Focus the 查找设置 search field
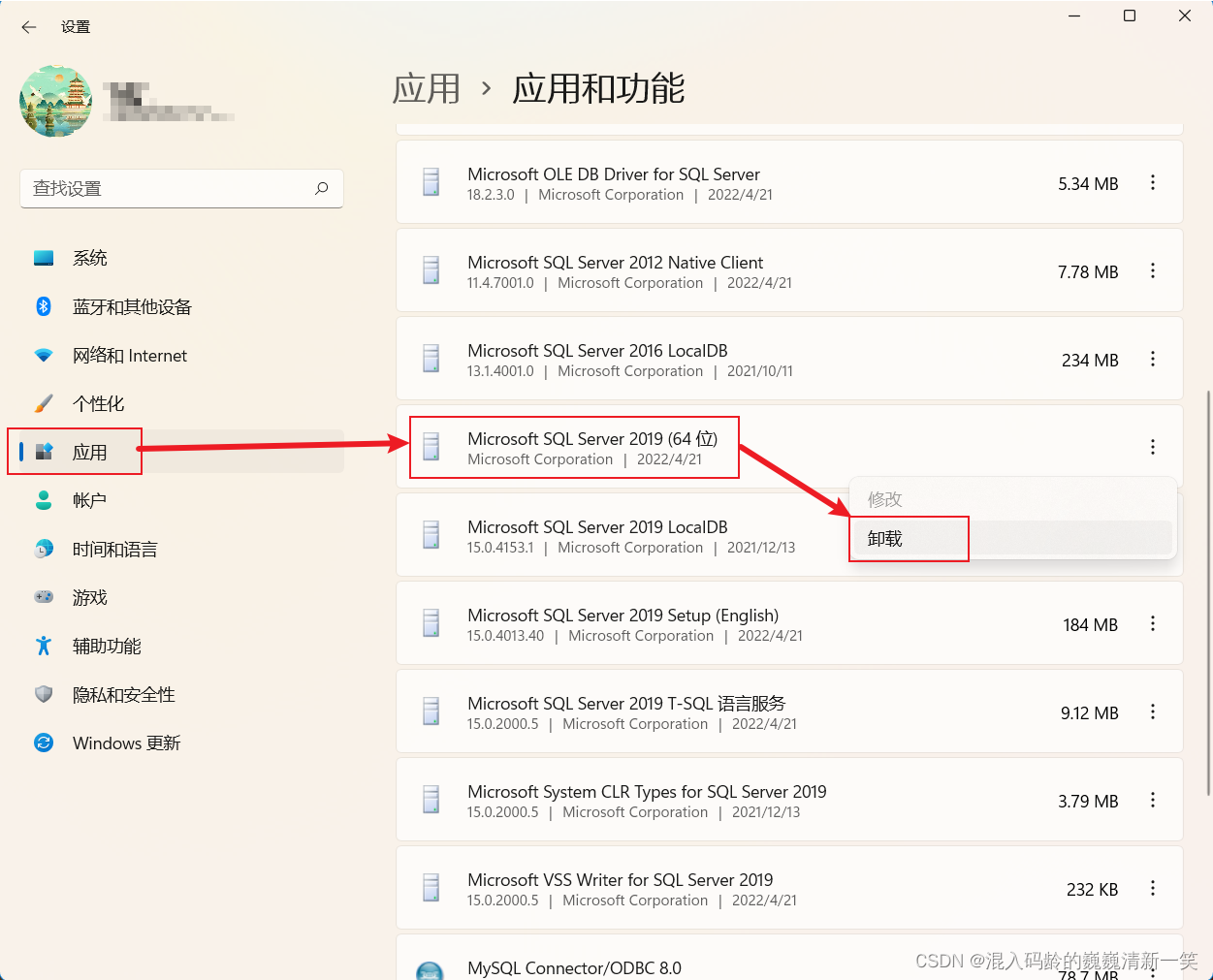The image size is (1213, 980). [182, 188]
